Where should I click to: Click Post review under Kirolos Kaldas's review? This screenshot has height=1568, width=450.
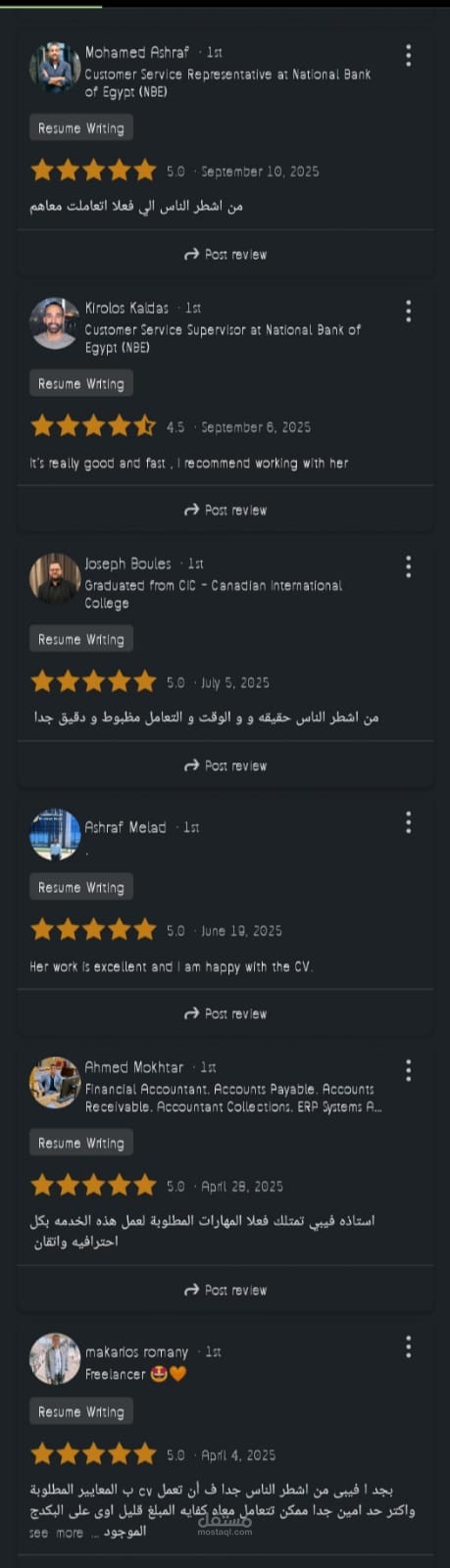[x=225, y=511]
